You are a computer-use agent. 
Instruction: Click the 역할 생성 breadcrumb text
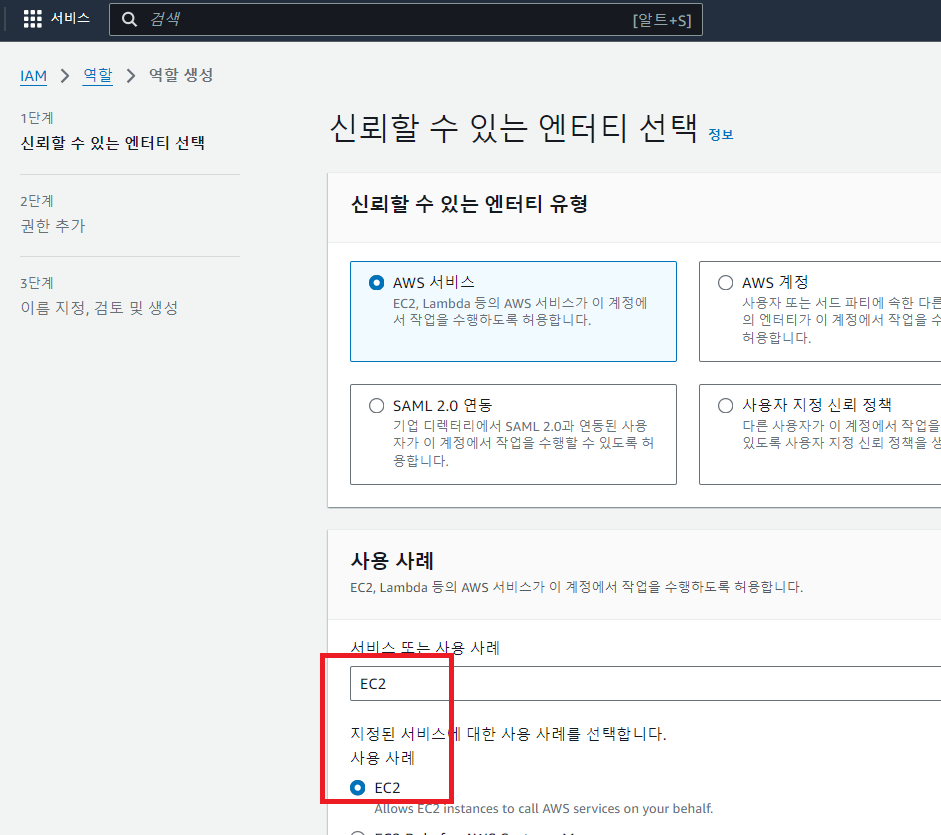tap(181, 75)
